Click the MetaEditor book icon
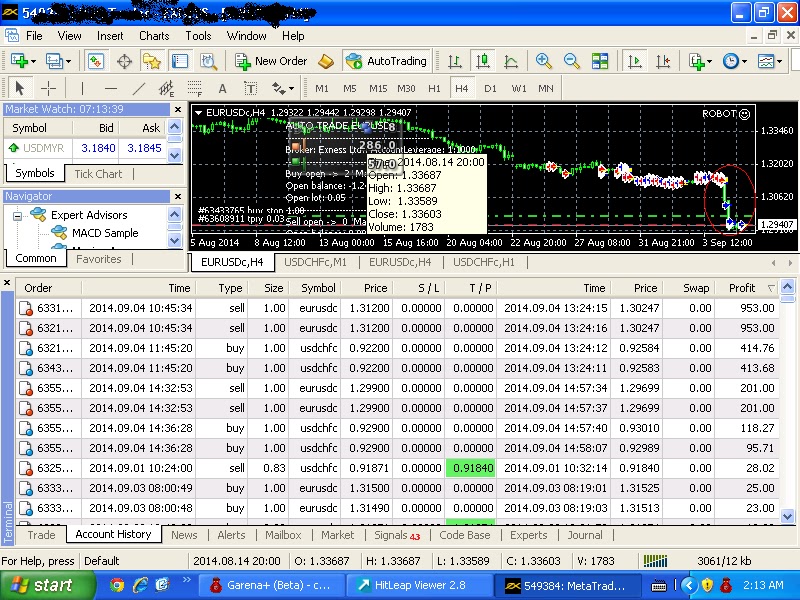The image size is (800, 600). [324, 61]
